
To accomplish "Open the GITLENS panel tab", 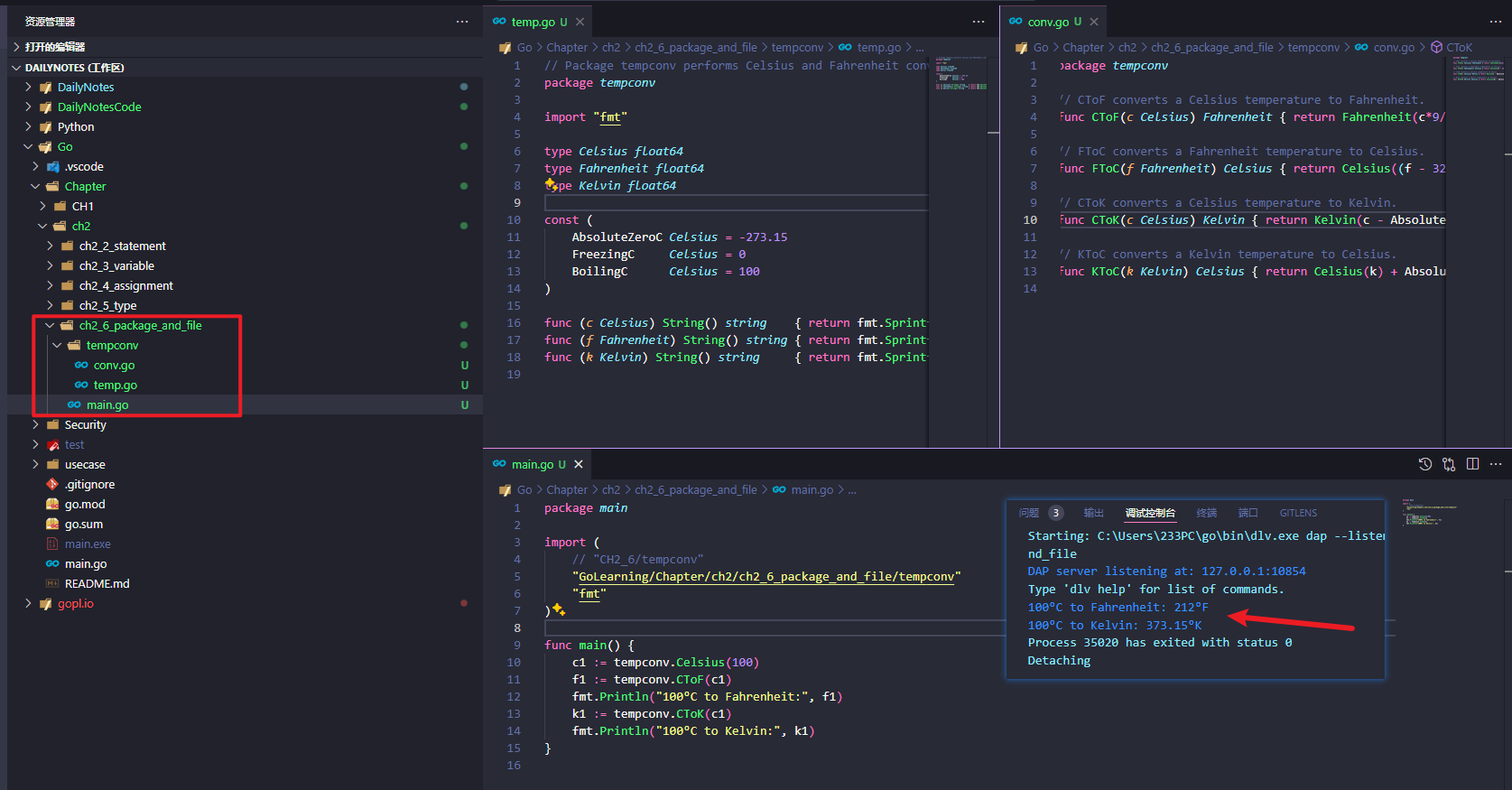I will [x=1298, y=513].
